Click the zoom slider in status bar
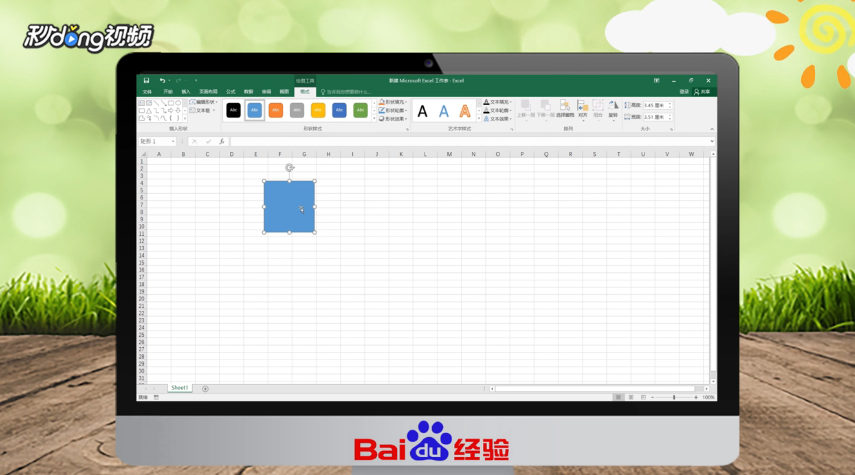Image resolution: width=855 pixels, height=475 pixels. pos(674,398)
